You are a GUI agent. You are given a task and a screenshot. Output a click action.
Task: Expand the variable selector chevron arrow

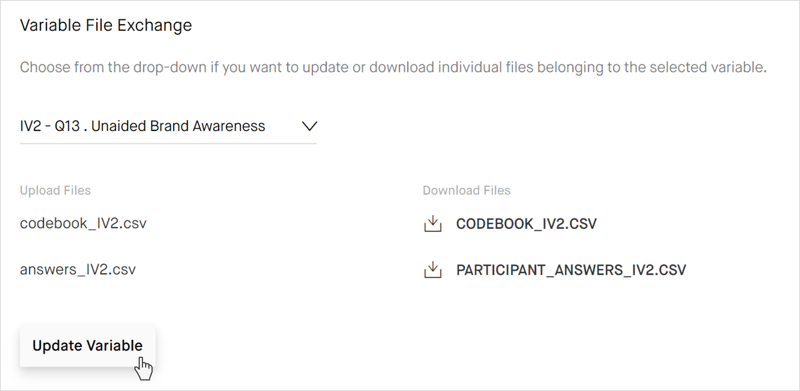(309, 126)
